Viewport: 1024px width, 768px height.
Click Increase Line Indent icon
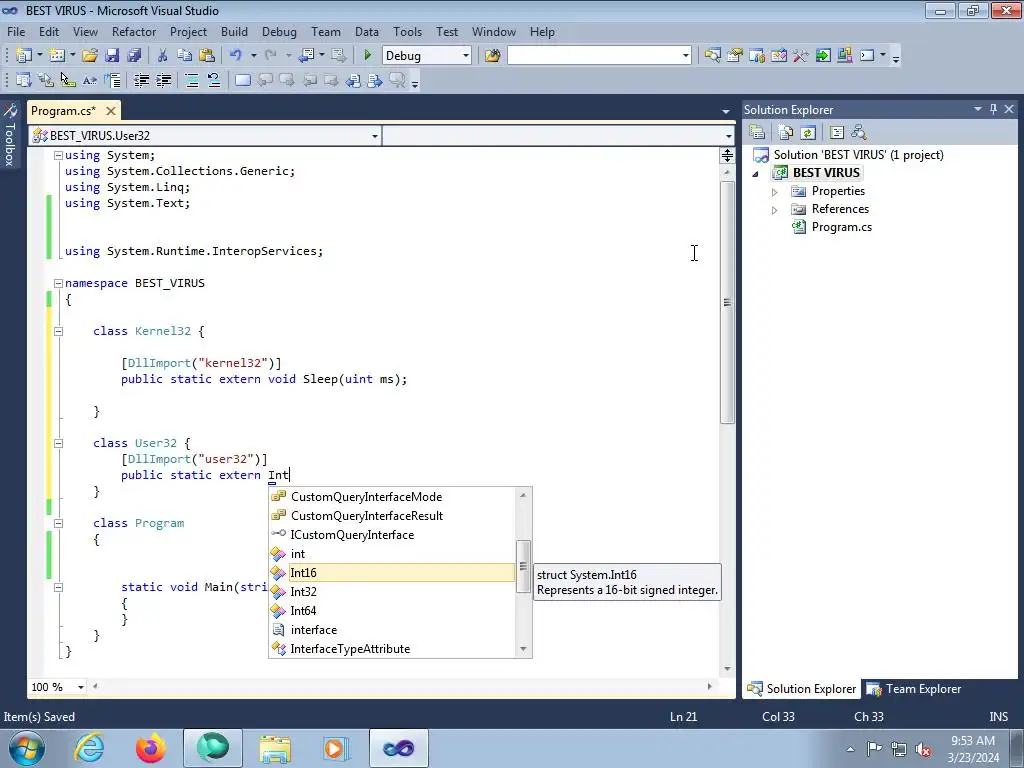click(164, 80)
